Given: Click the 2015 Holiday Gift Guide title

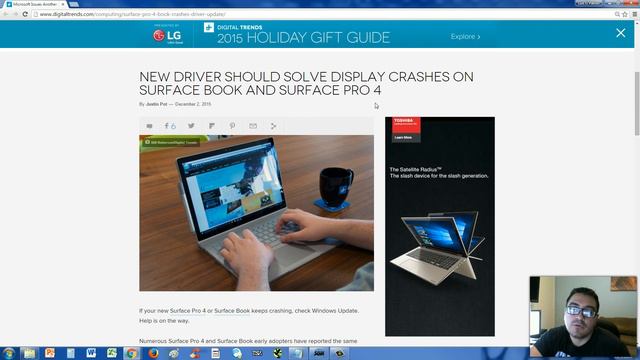Looking at the screenshot, I should 303,38.
